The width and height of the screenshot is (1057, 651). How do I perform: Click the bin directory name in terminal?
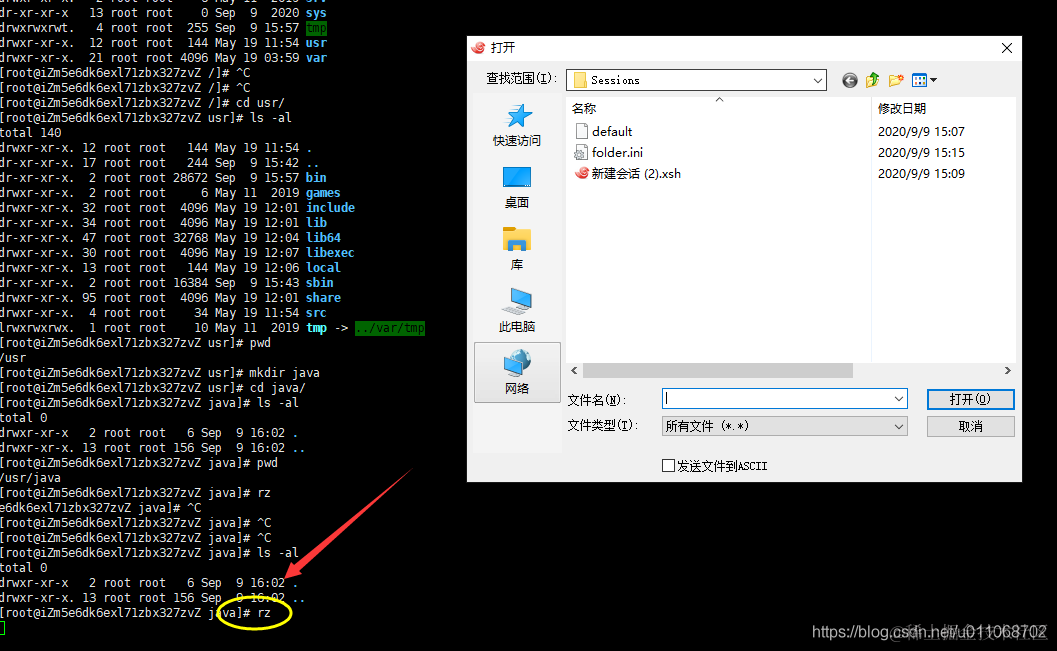coord(316,177)
